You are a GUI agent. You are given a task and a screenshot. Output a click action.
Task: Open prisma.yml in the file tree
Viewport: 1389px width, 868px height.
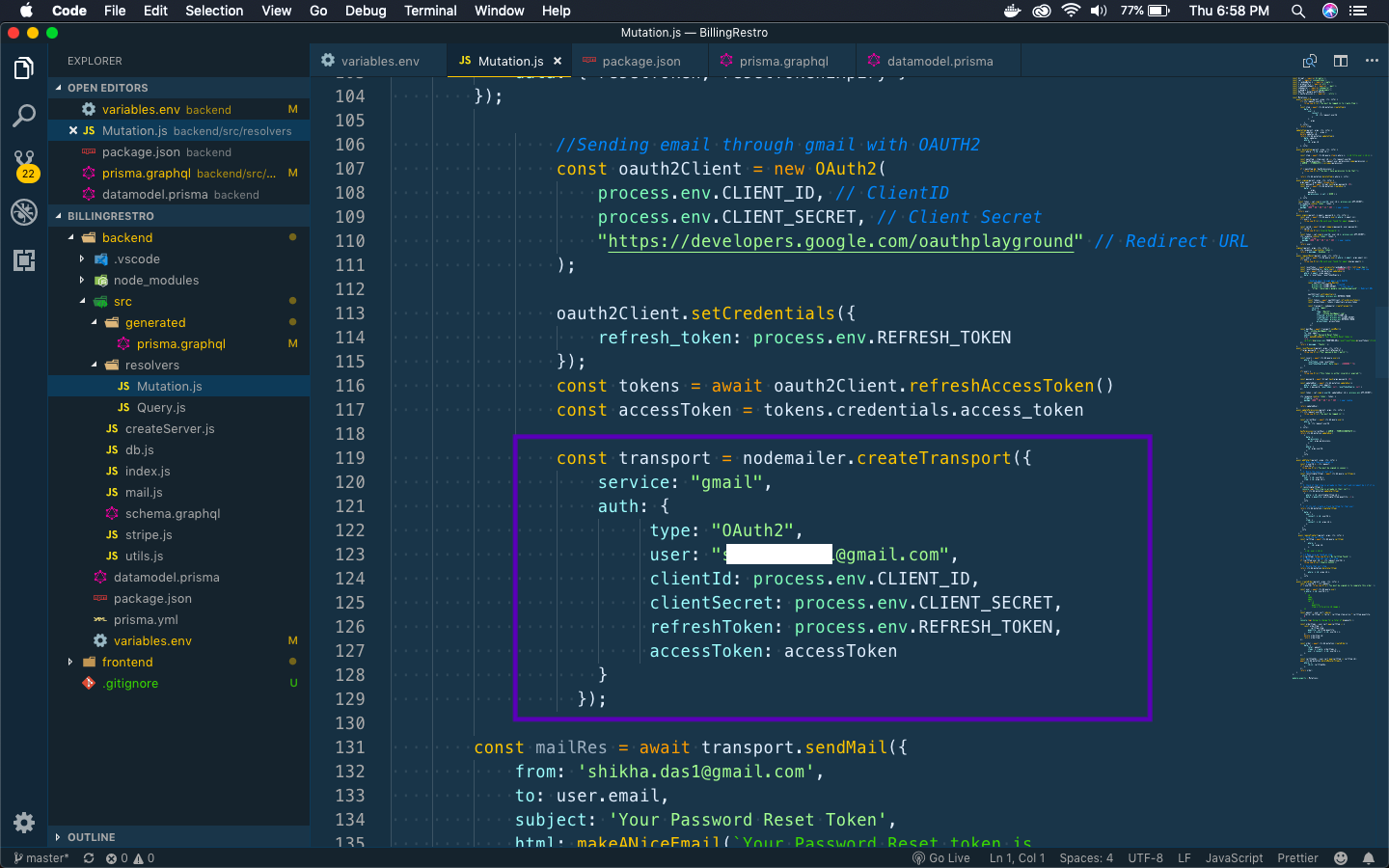coord(146,619)
